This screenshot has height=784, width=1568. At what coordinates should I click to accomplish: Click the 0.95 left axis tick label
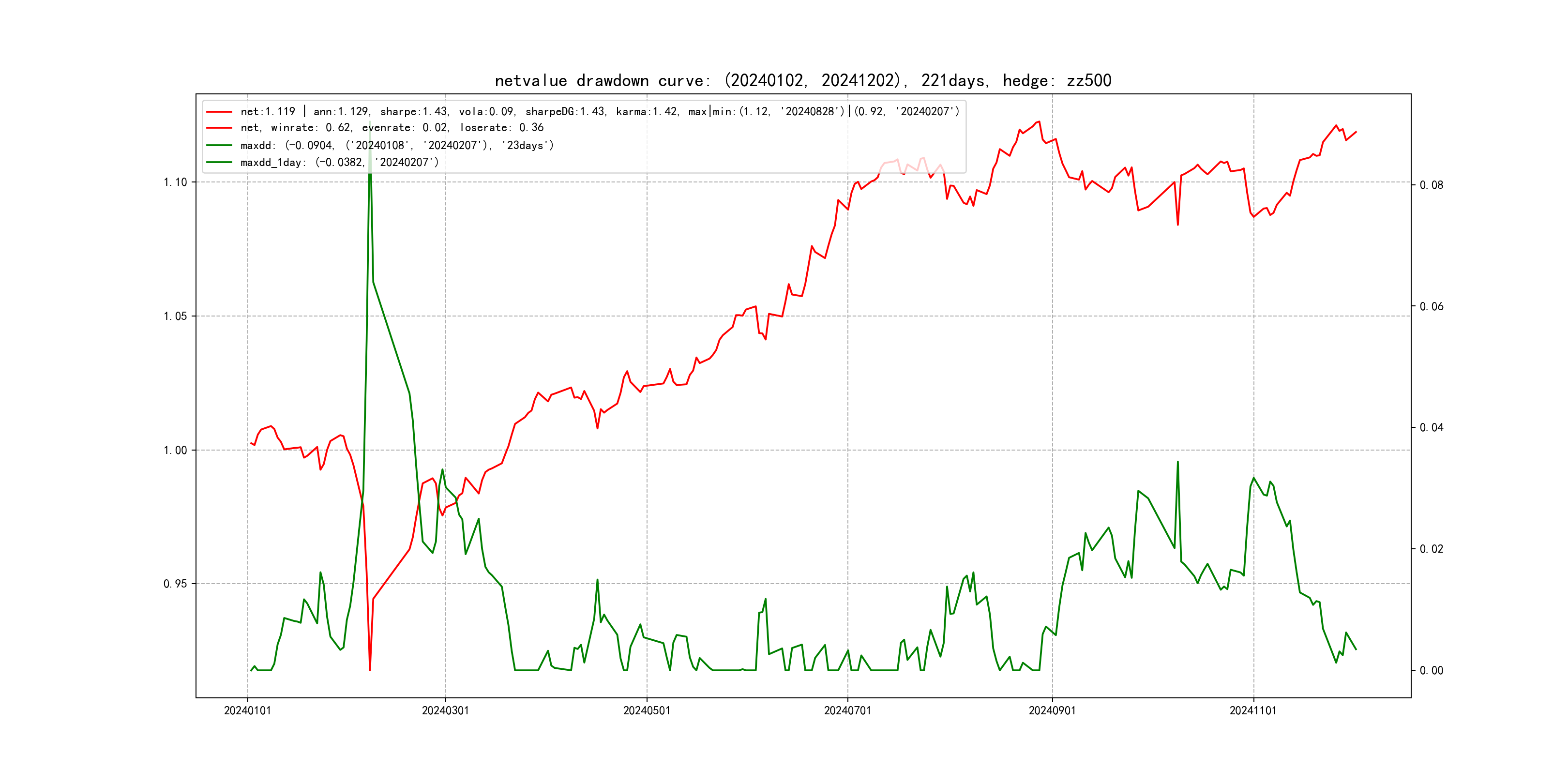175,584
